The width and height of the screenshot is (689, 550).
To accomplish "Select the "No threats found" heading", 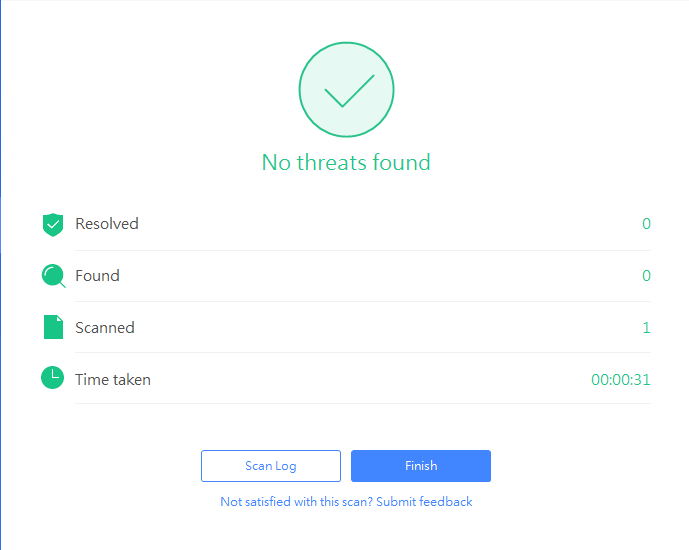I will coord(346,162).
